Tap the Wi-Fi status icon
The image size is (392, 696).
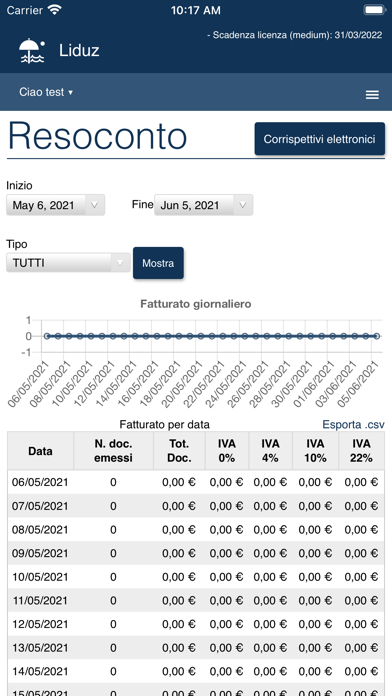click(x=55, y=10)
